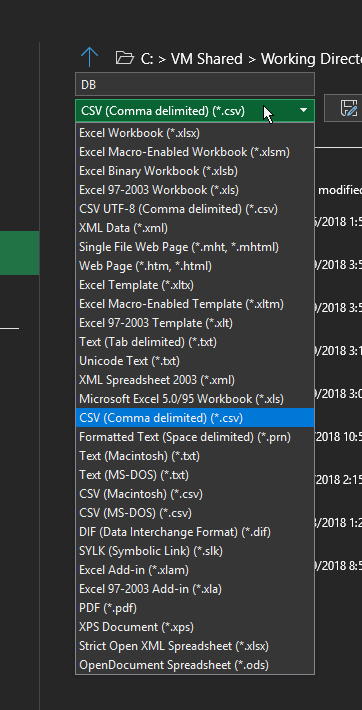Choose OpenDocument Spreadsheet (*.ods)
The height and width of the screenshot is (710, 362).
coord(195,665)
